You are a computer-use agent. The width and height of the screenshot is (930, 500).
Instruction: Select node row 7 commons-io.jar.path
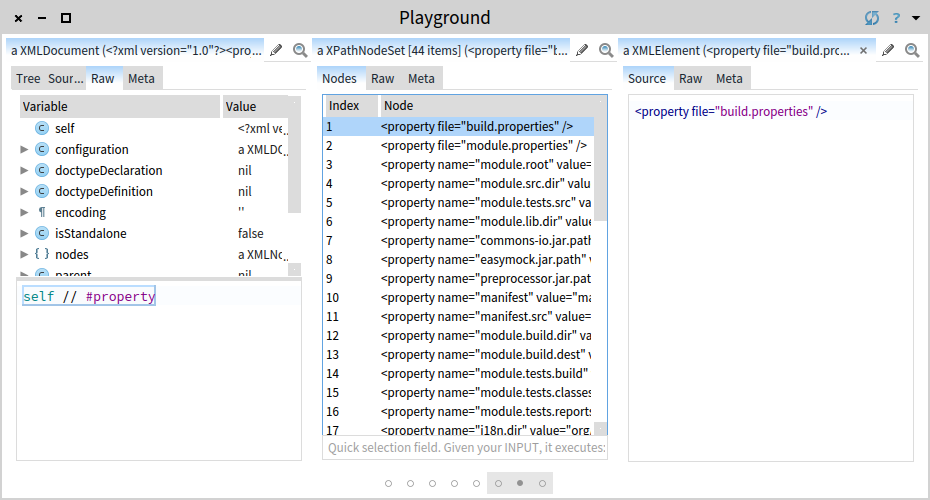tap(458, 241)
